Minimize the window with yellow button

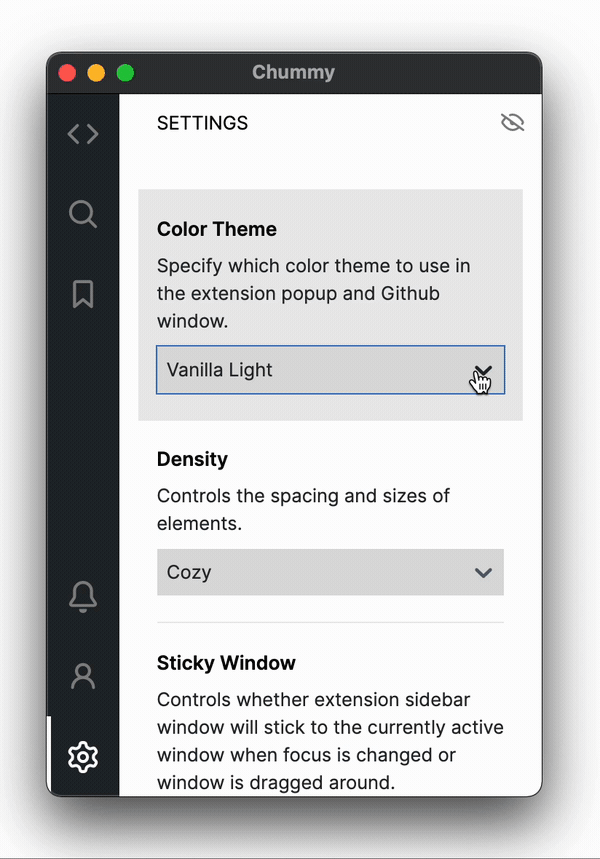point(96,73)
